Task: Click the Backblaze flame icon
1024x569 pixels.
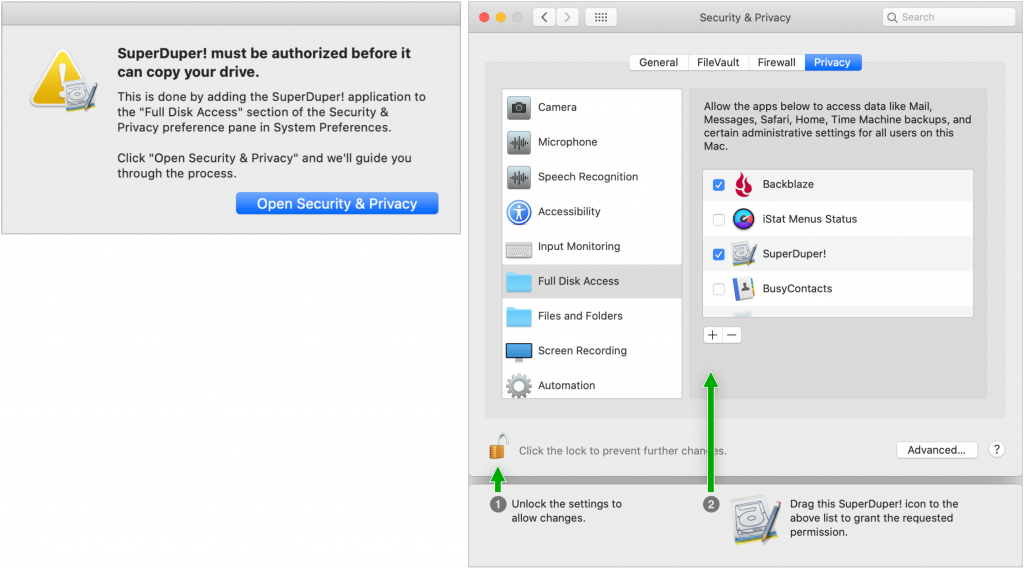Action: click(x=743, y=185)
